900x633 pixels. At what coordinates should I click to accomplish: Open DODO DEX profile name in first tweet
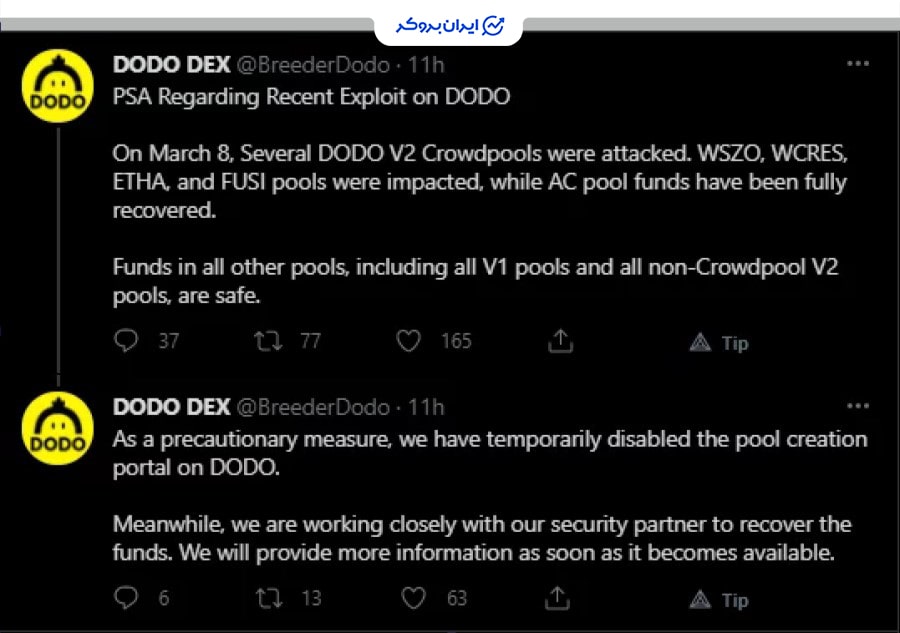click(171, 65)
